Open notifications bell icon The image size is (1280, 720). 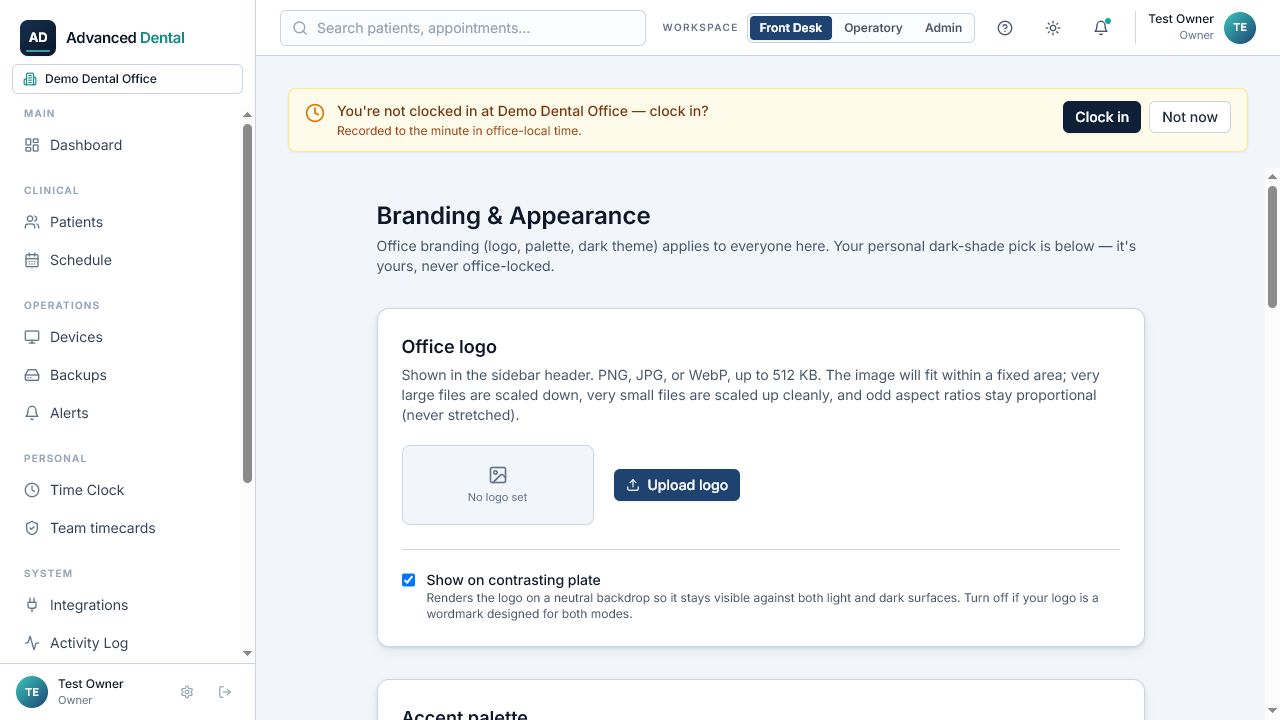[x=1101, y=28]
